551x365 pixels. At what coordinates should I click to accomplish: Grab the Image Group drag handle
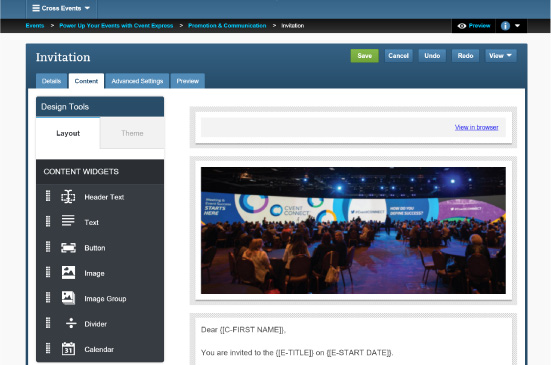click(x=48, y=298)
